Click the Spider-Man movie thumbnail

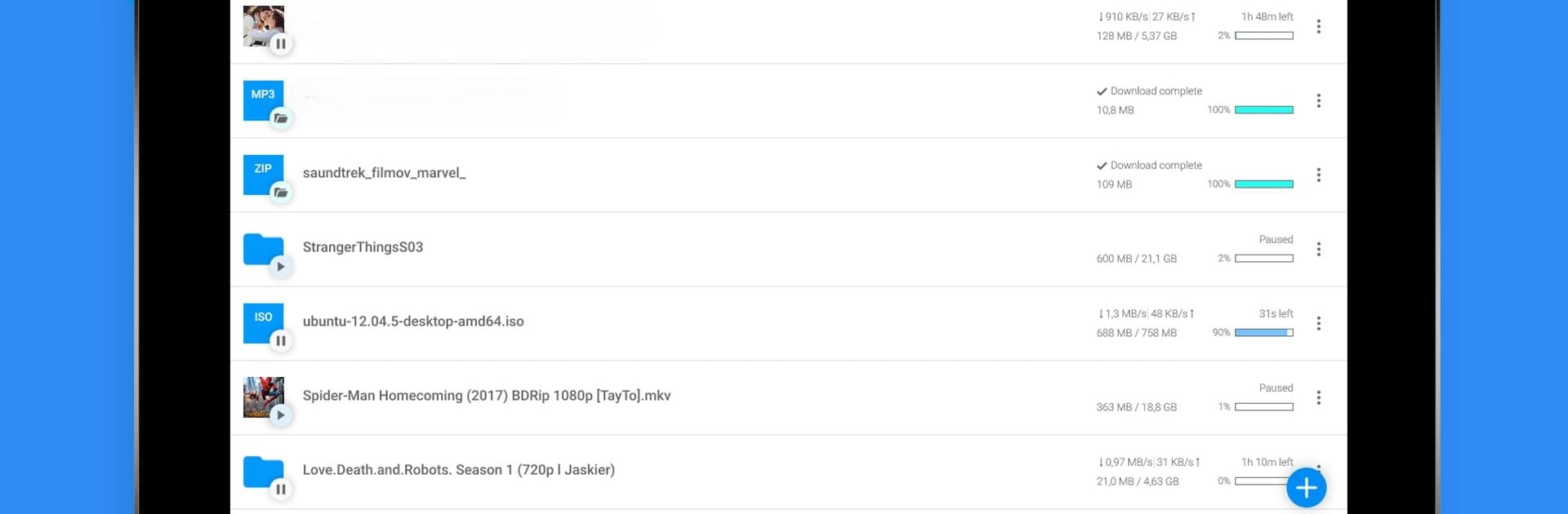[x=263, y=397]
